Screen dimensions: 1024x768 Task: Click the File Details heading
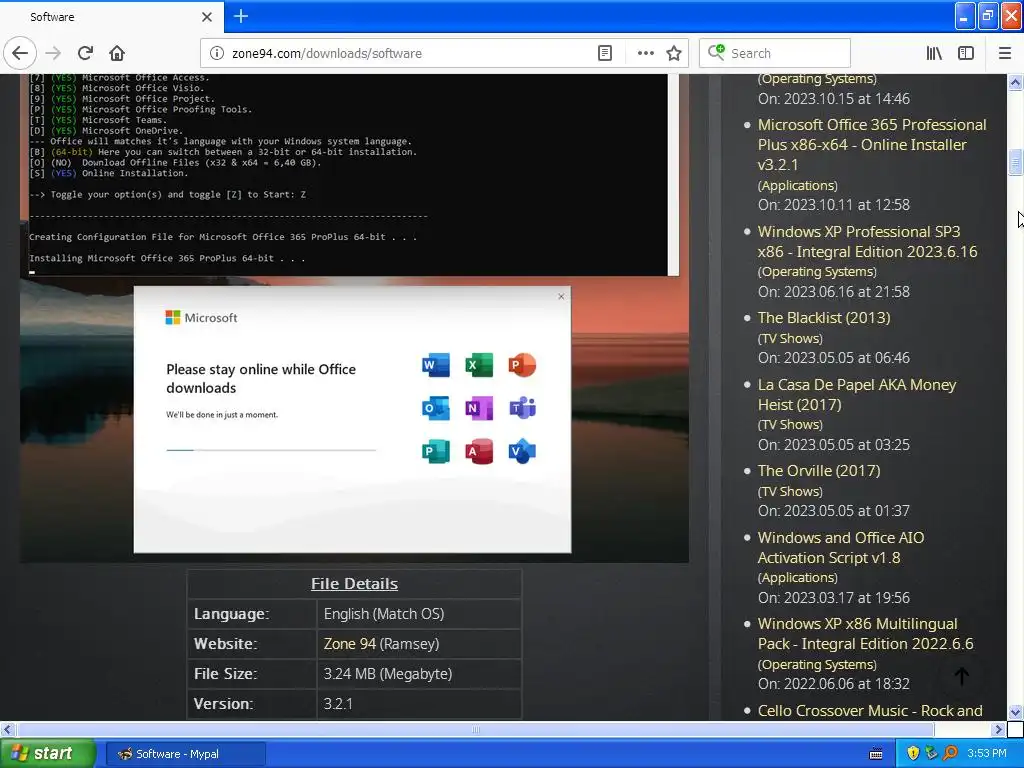pos(354,584)
